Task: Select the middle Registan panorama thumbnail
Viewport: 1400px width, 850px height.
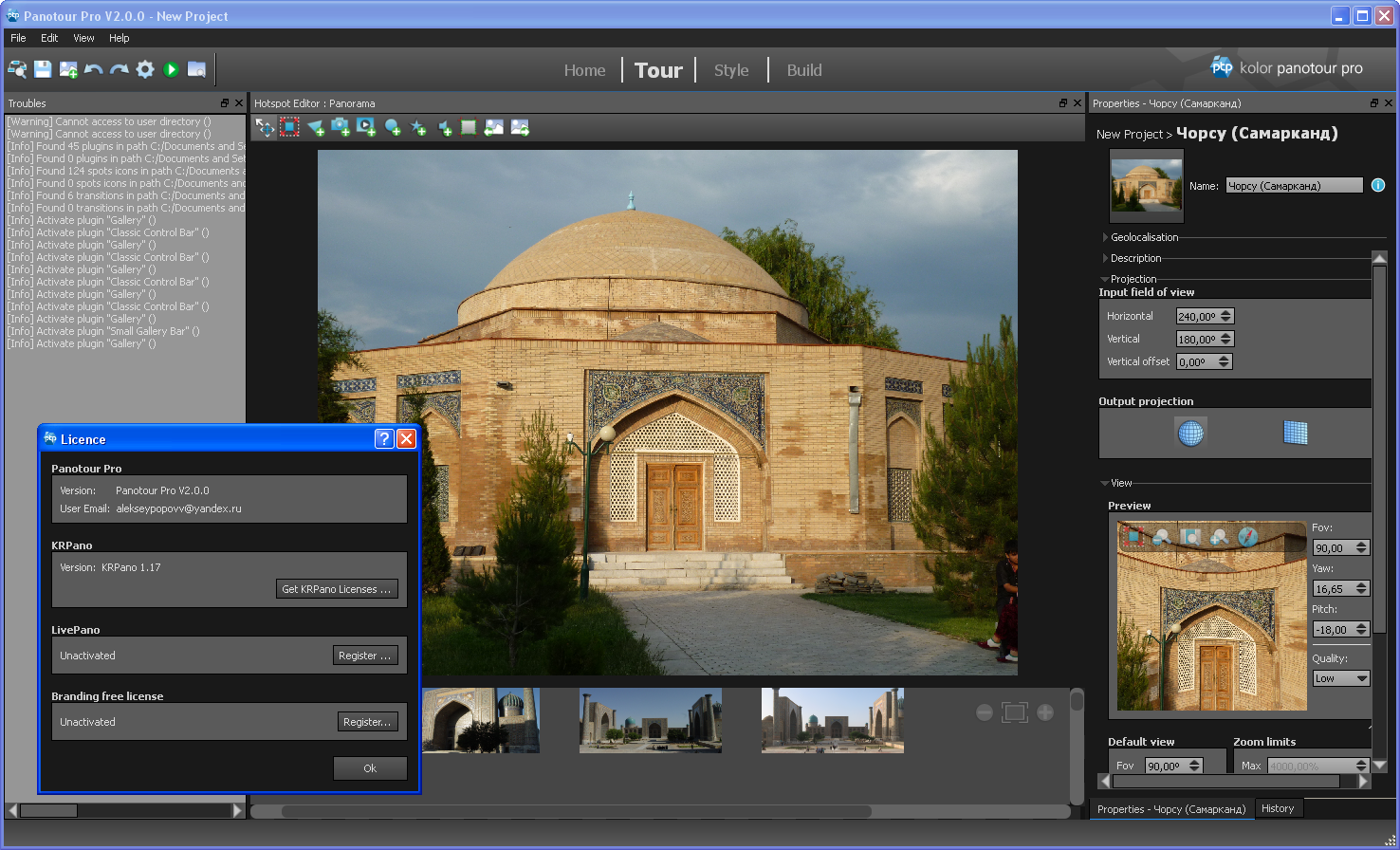Action: pos(651,720)
